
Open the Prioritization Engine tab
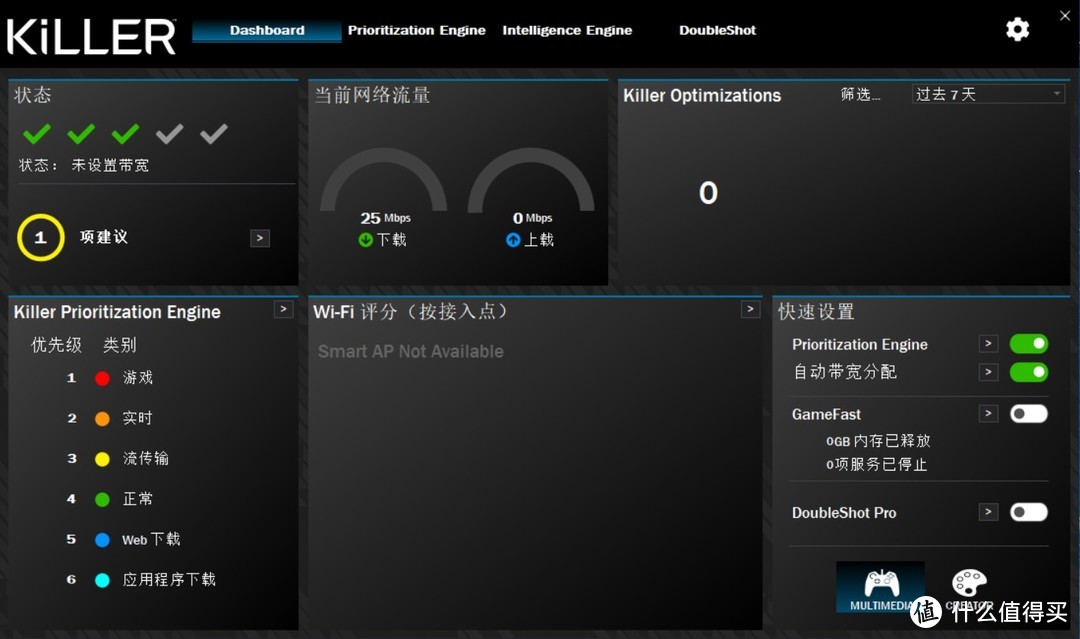pos(417,30)
